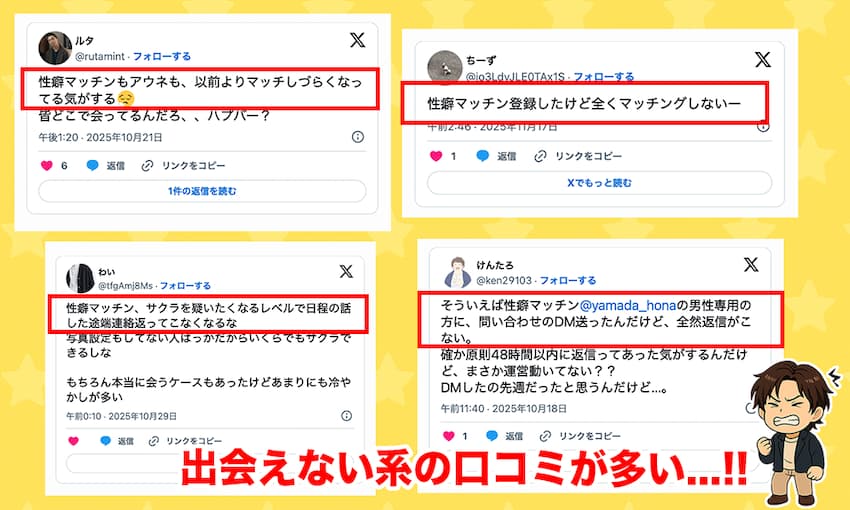This screenshot has width=850, height=510.
Task: Like ルタ's tweet with 6 hearts
Action: pyautogui.click(x=47, y=165)
